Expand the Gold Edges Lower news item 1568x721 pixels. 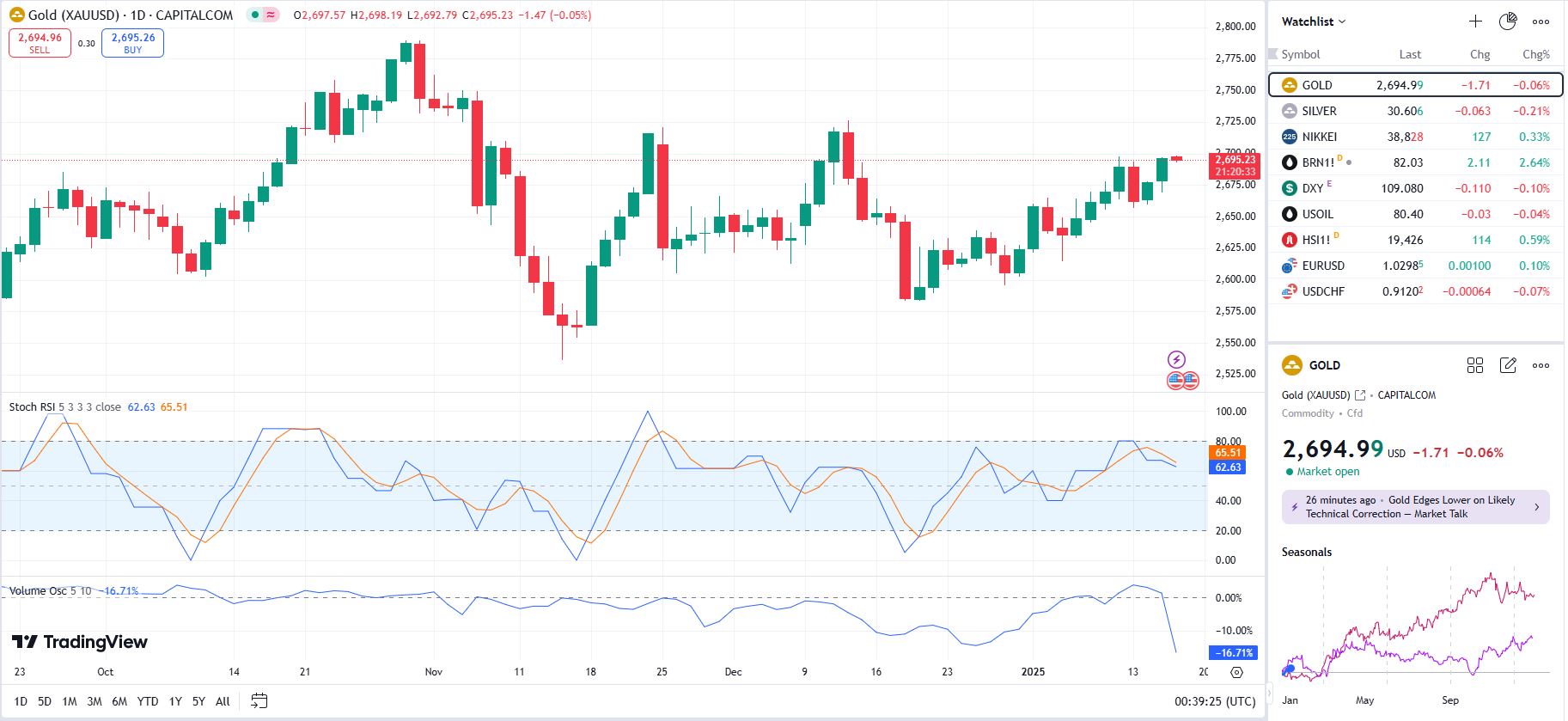click(x=1415, y=507)
